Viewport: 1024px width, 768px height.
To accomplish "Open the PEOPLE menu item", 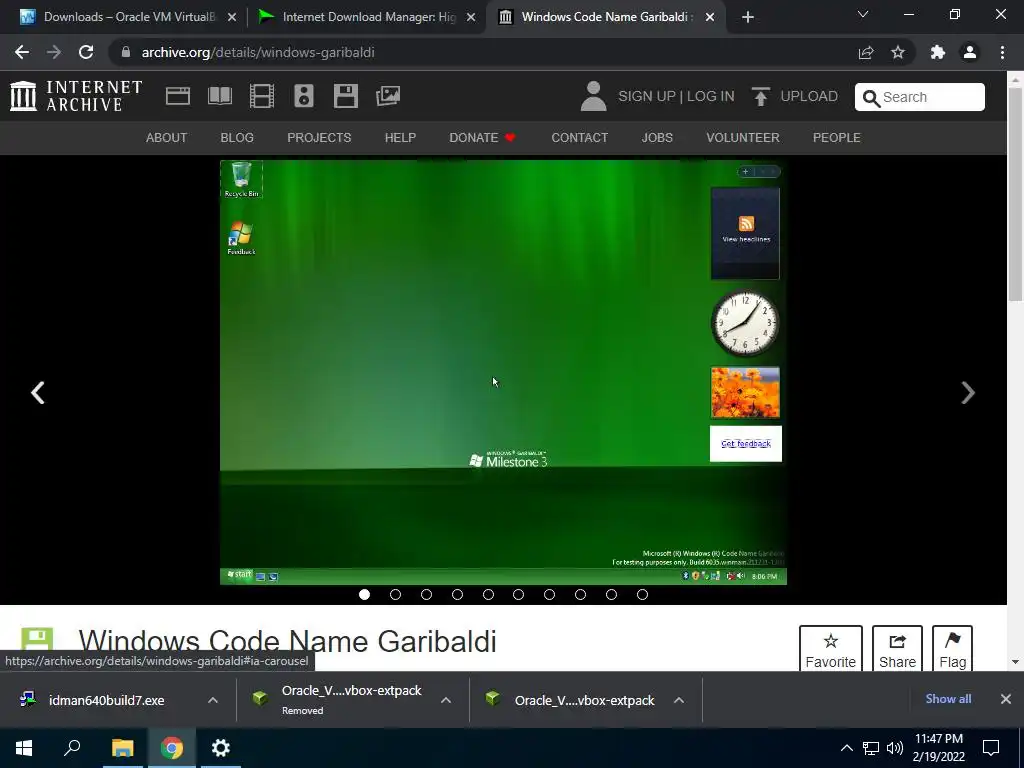I will 837,138.
